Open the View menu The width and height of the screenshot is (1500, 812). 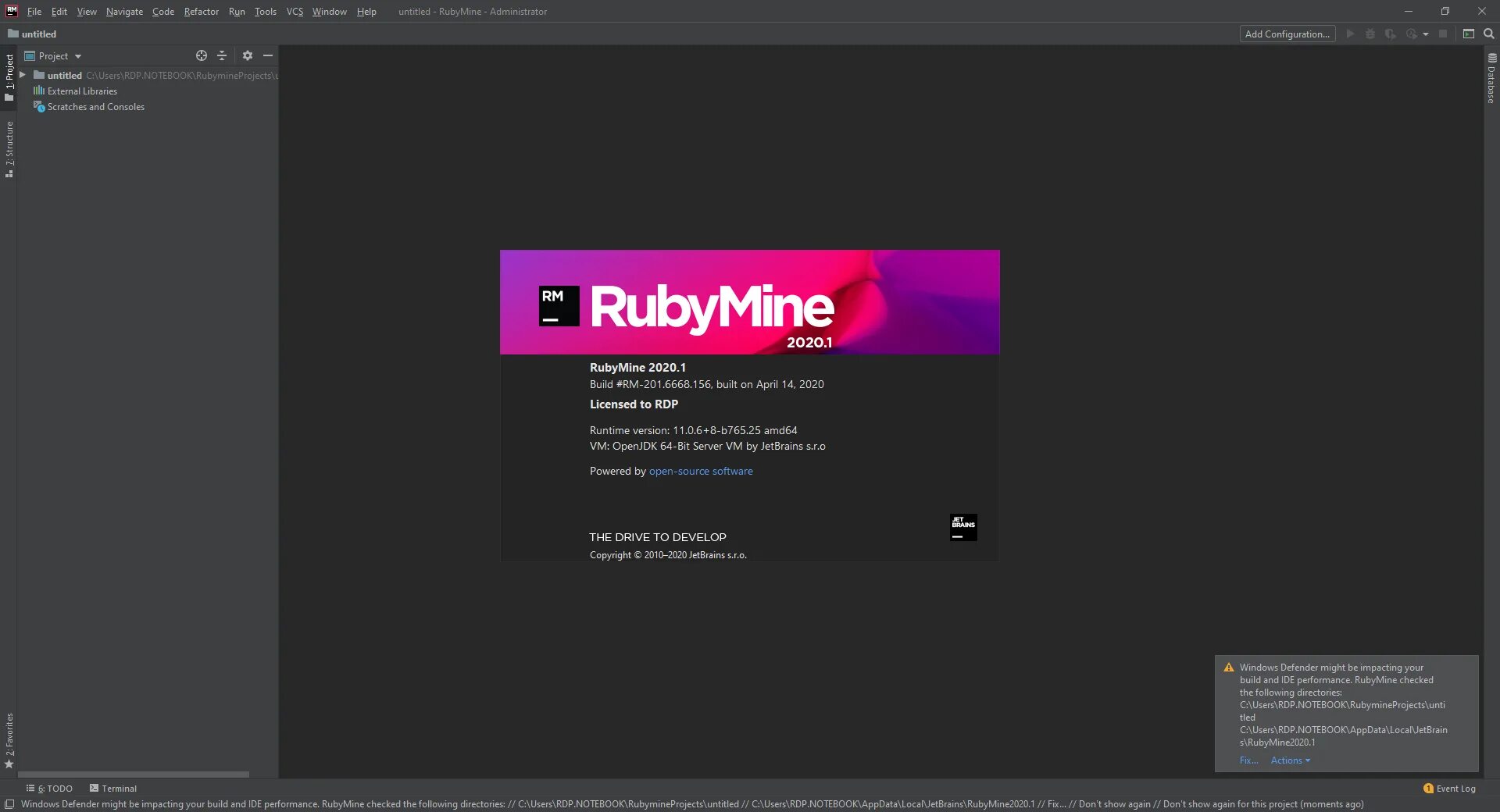pyautogui.click(x=87, y=12)
